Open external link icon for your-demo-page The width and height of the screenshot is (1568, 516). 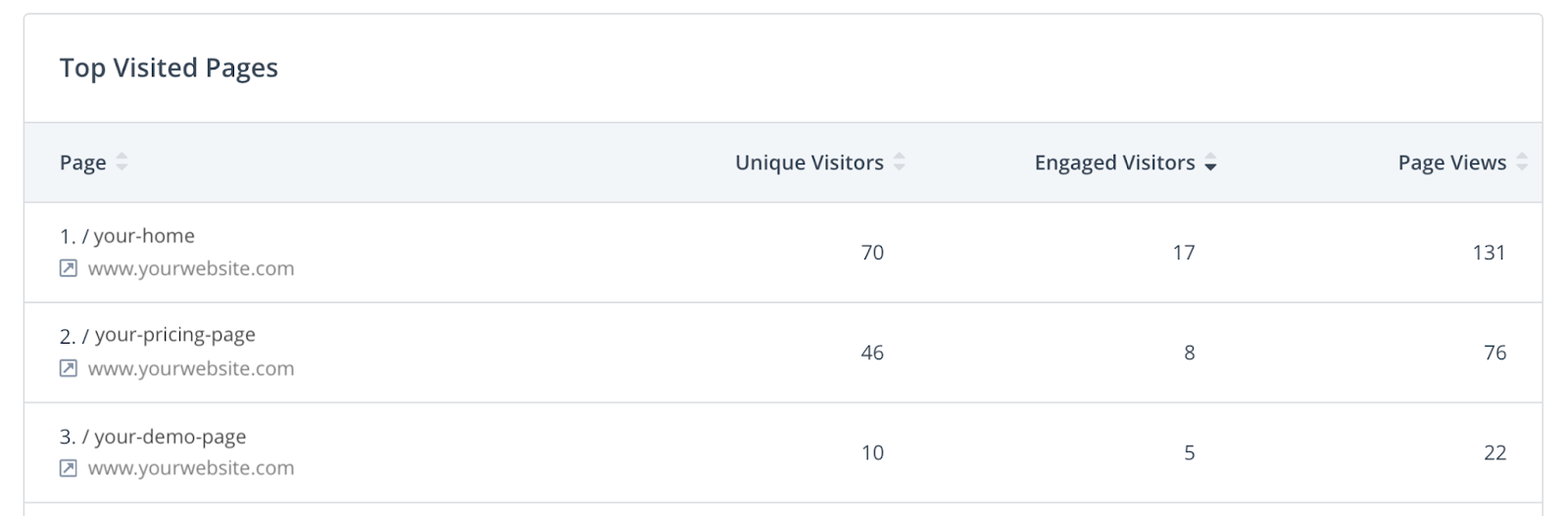(68, 468)
